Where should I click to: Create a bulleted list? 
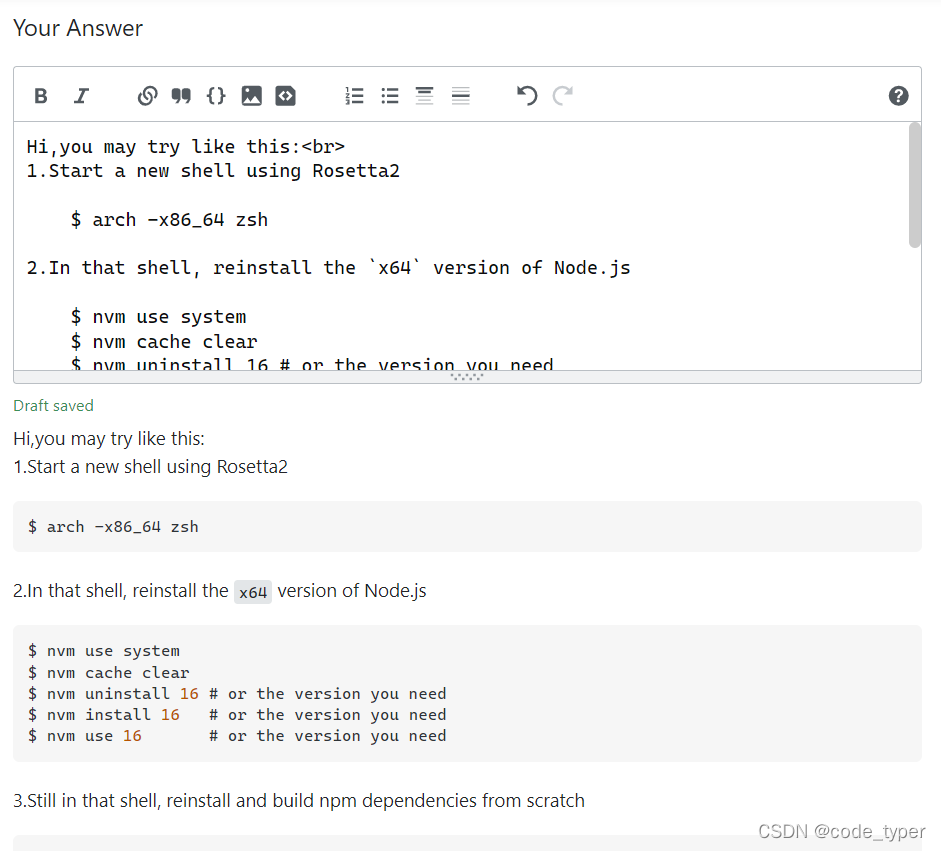(x=389, y=96)
